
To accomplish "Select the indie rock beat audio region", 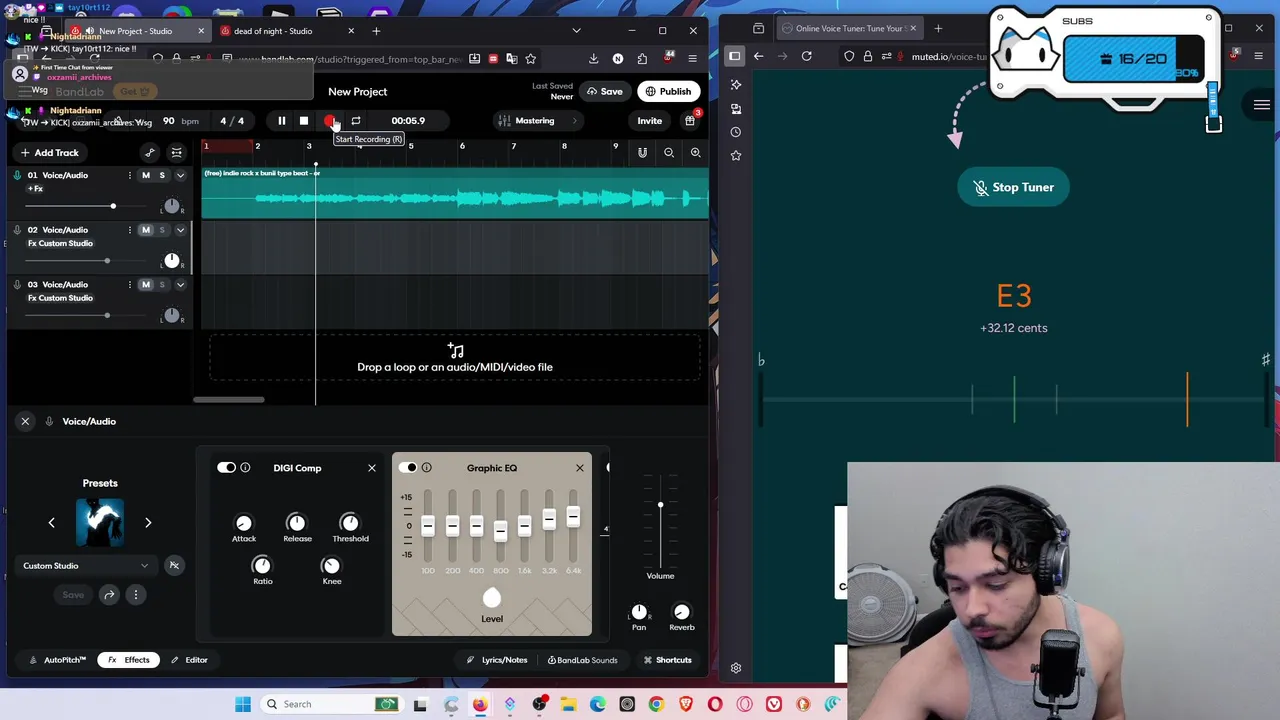I will point(455,193).
